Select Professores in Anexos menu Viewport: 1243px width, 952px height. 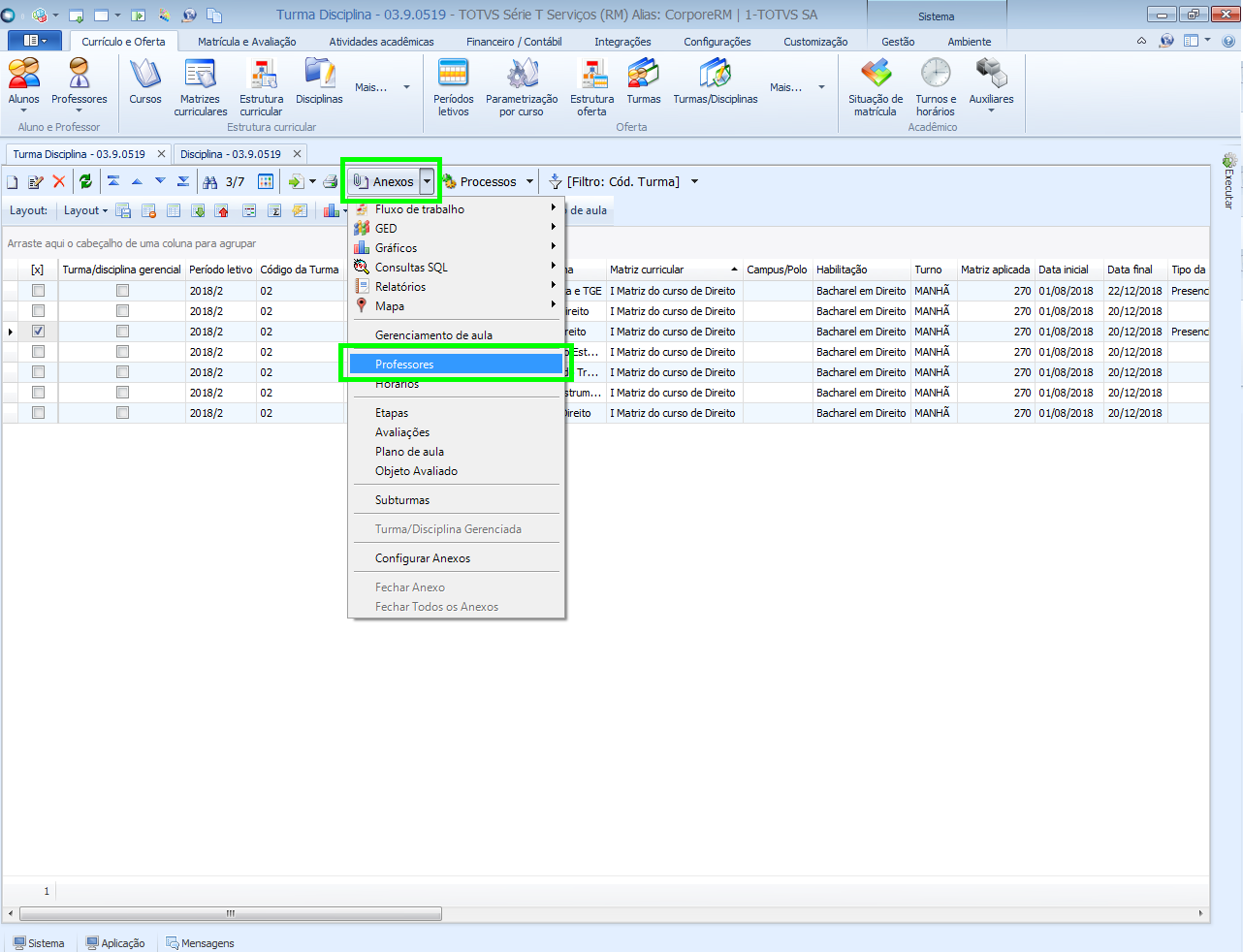pyautogui.click(x=456, y=365)
